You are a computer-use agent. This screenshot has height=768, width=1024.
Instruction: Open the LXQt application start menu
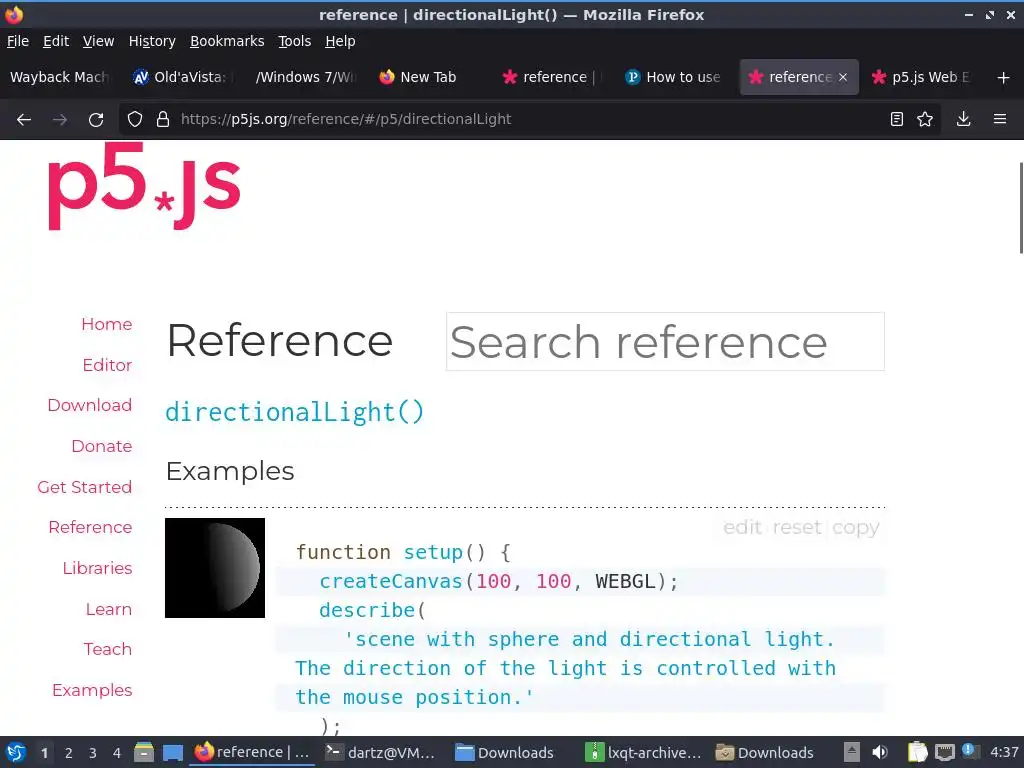[16, 752]
